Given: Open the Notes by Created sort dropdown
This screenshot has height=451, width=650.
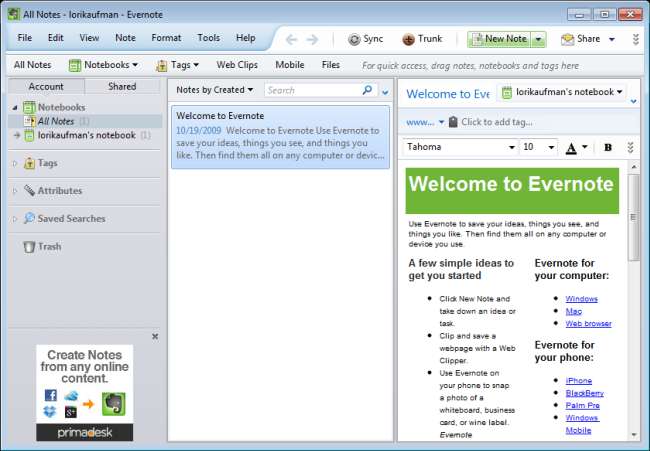Looking at the screenshot, I should coord(214,90).
